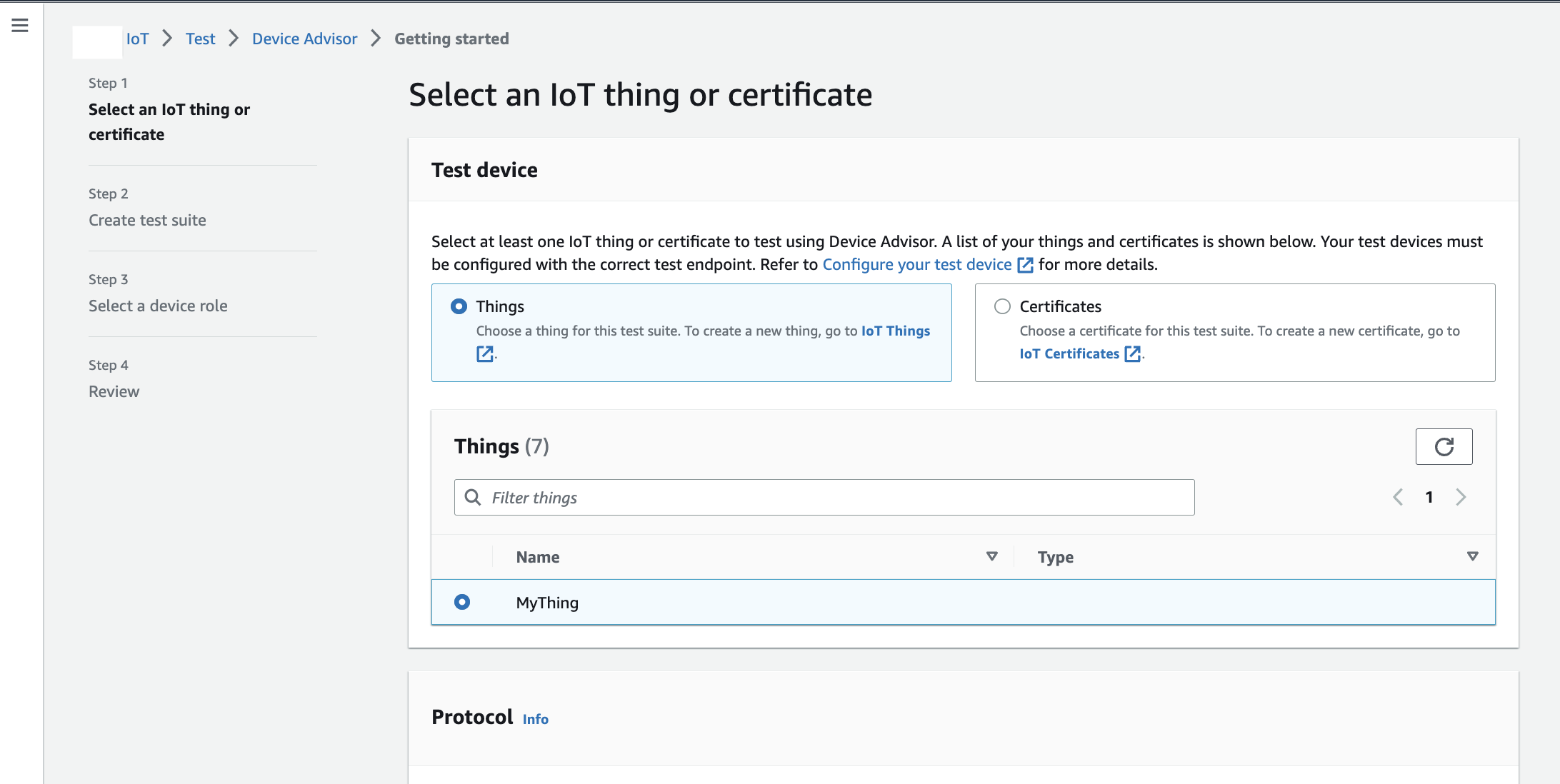The width and height of the screenshot is (1560, 784).
Task: Click external link icon next to Configure your test device
Action: point(1025,265)
